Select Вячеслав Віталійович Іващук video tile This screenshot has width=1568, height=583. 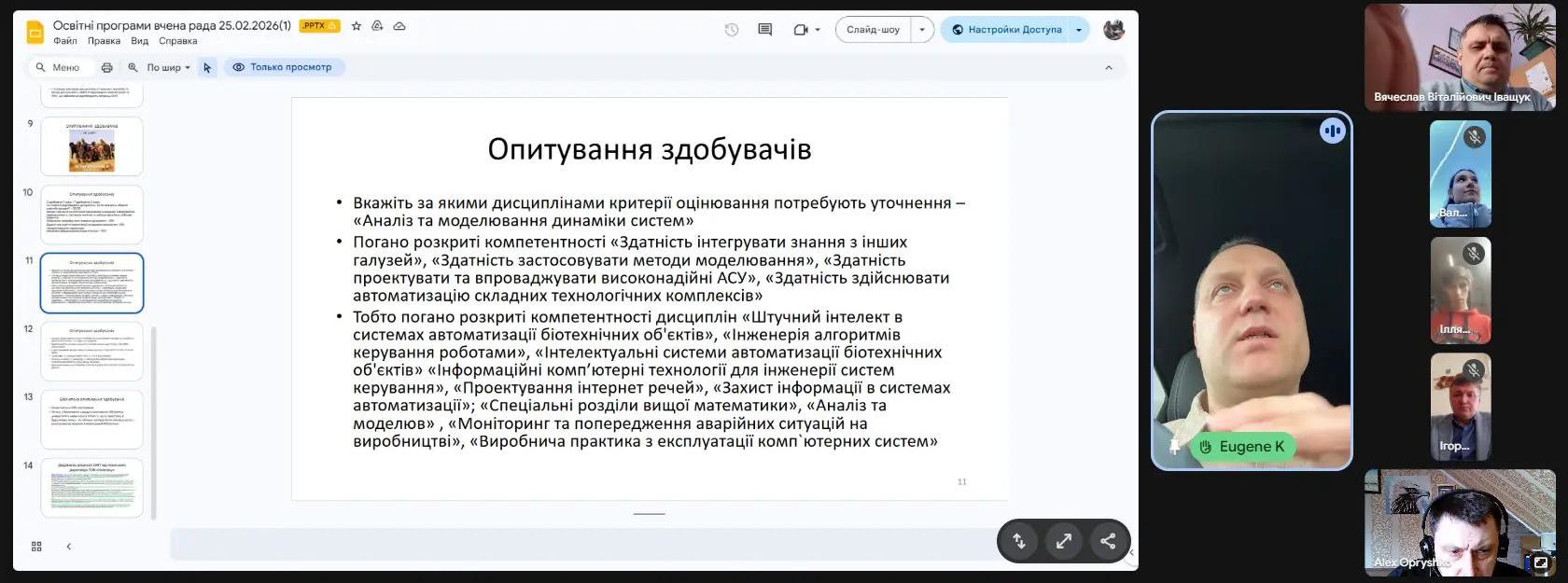point(1460,57)
